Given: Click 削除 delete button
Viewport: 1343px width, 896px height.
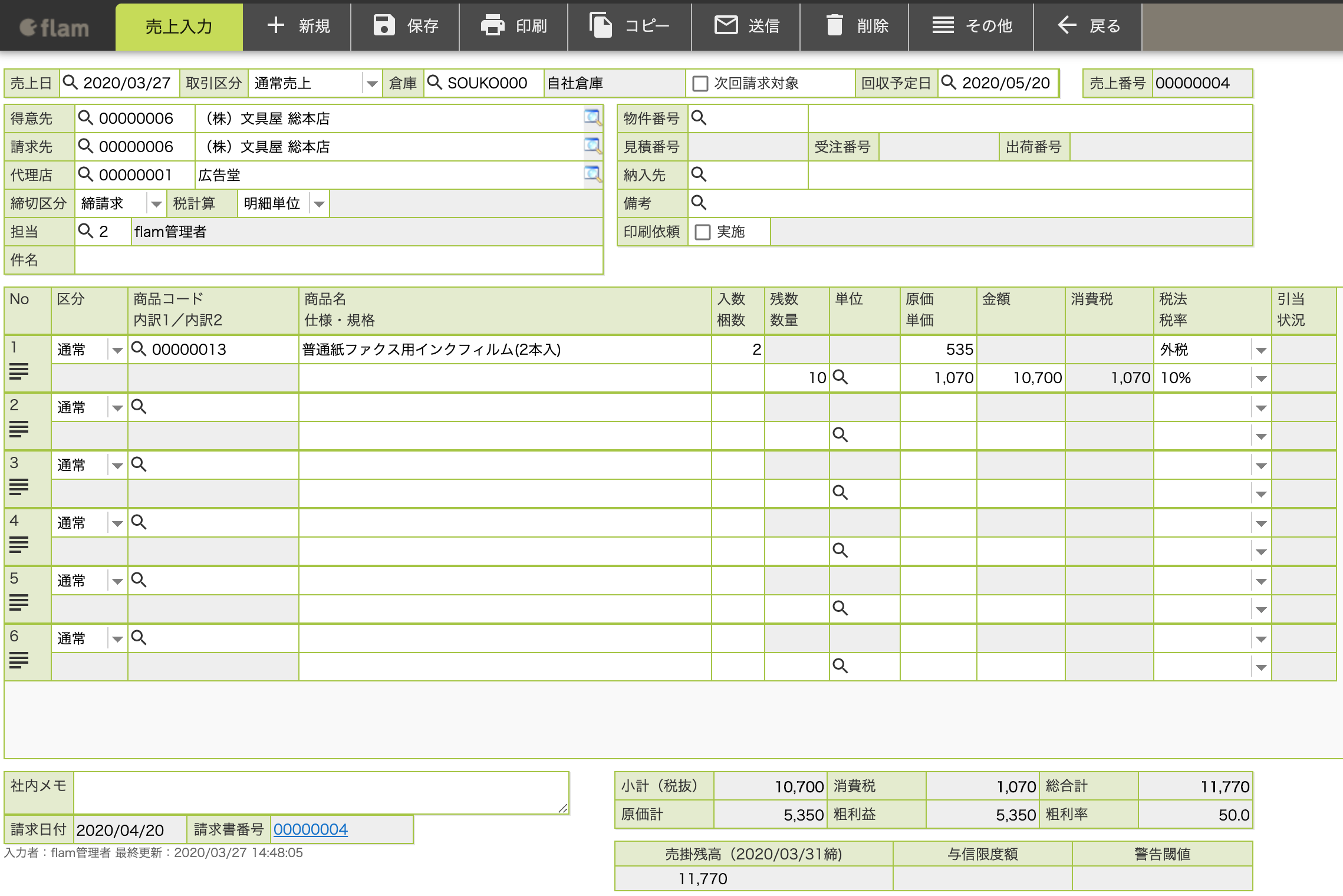Looking at the screenshot, I should click(x=855, y=27).
